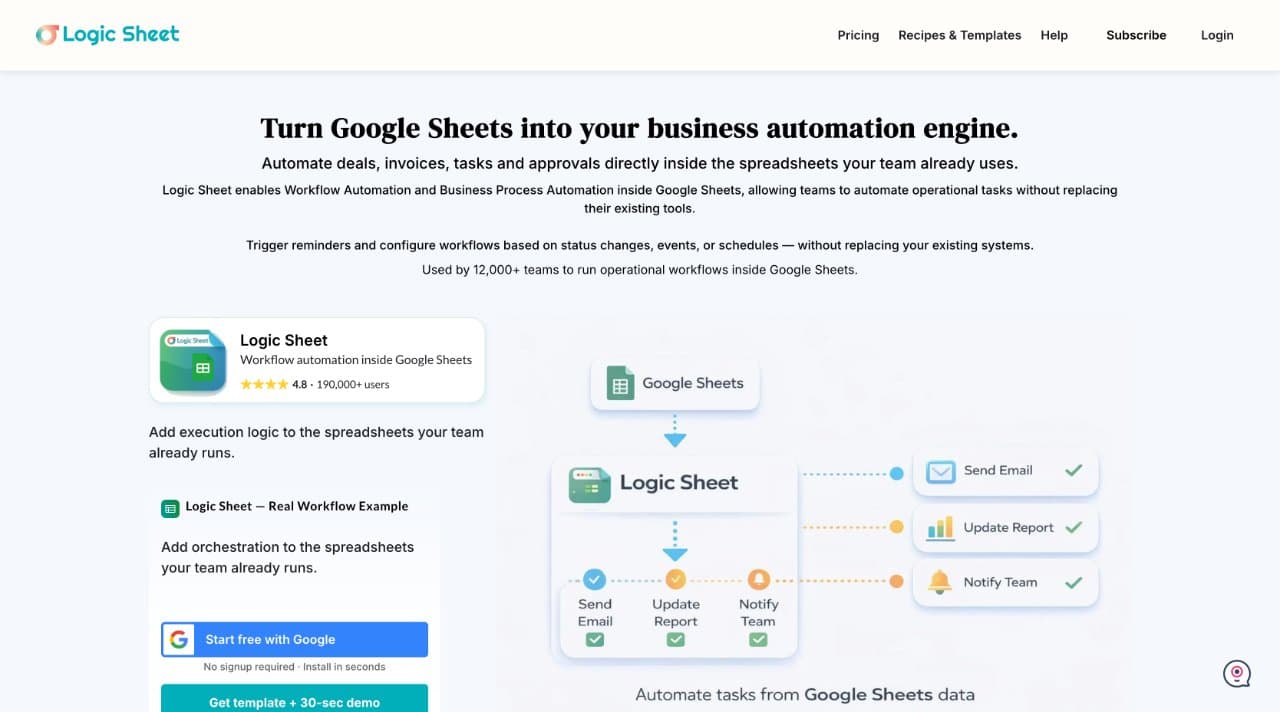Click the Logic Sheet logo in header
The image size is (1280, 712).
[108, 34]
